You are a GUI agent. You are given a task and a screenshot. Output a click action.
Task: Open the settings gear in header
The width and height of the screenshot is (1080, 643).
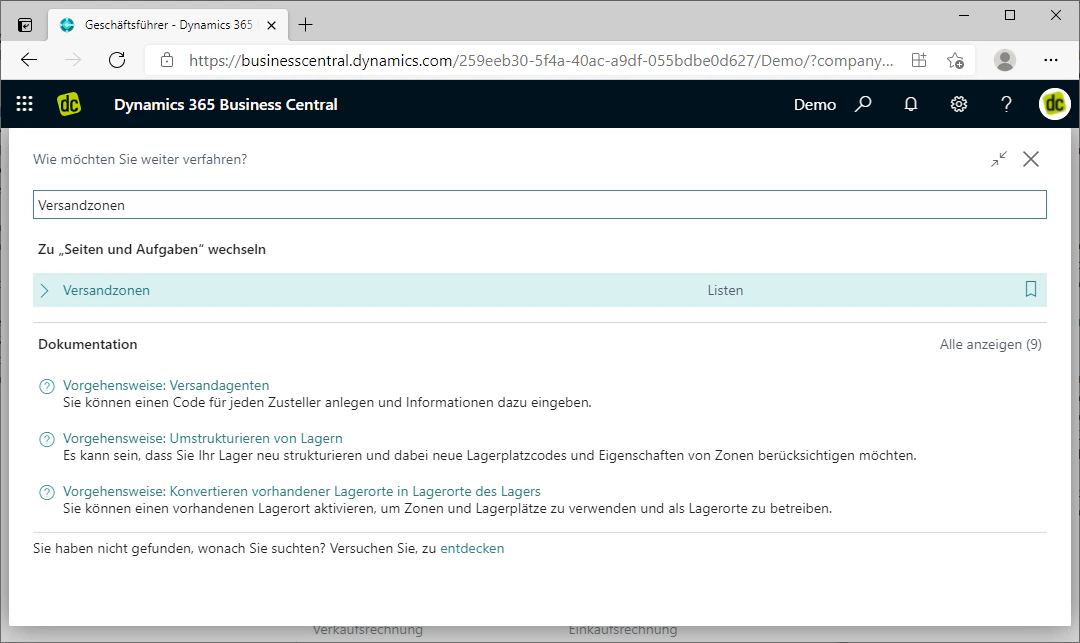pos(959,104)
